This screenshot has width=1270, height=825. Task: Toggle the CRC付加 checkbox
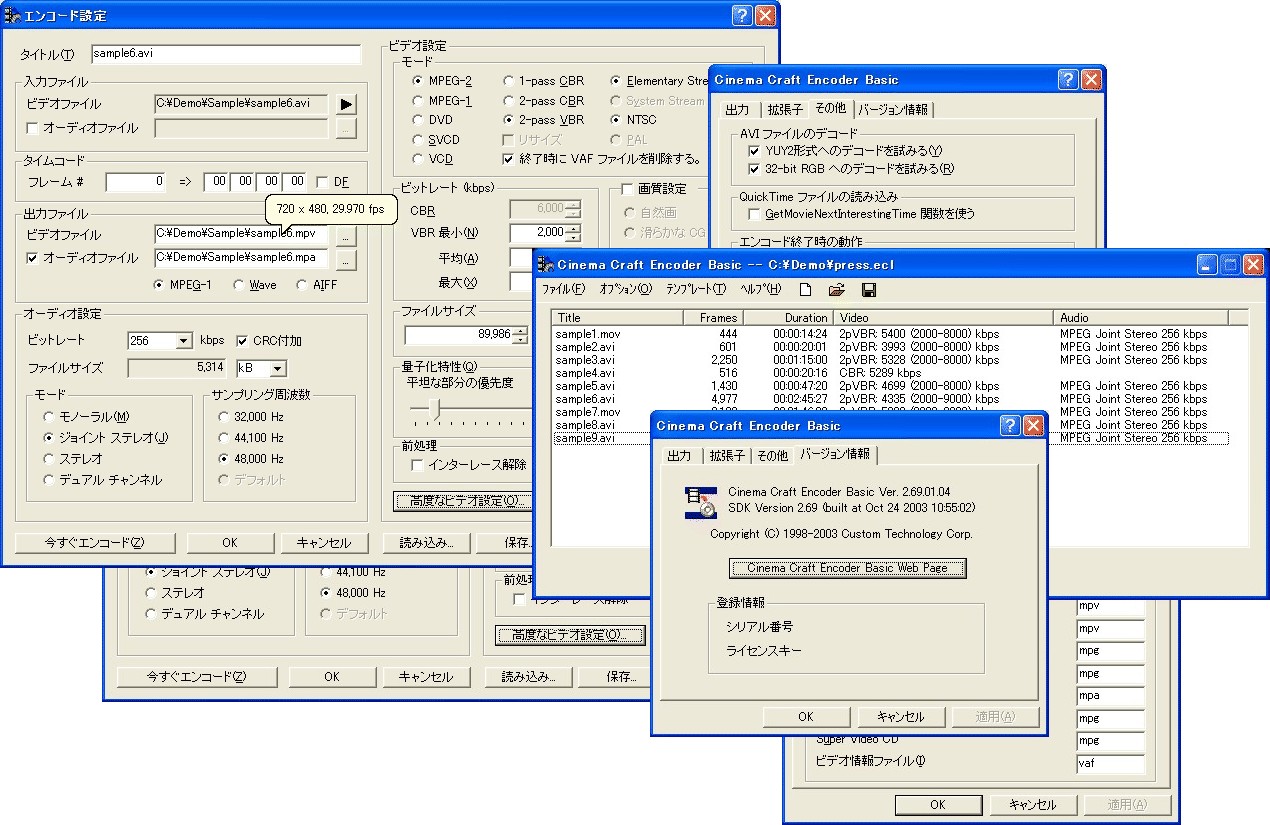pos(242,341)
